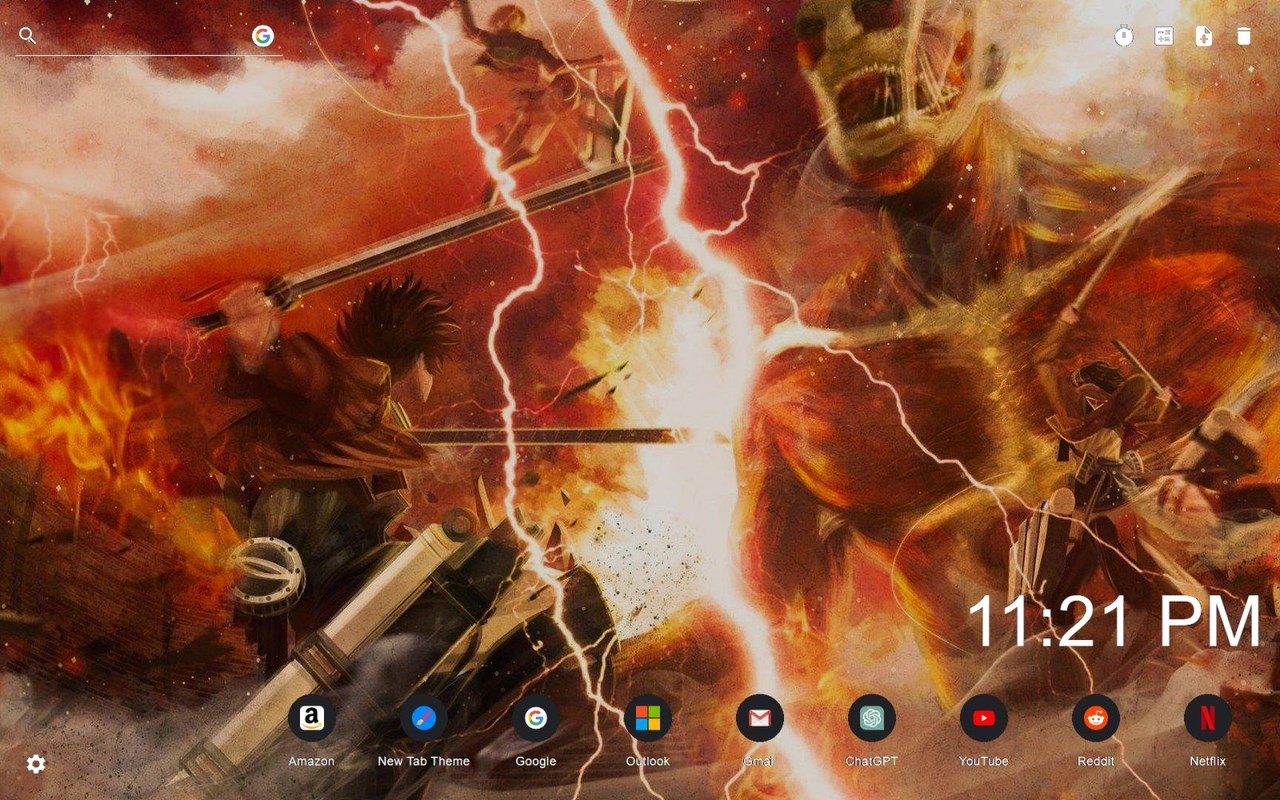Open the Google shortcut icon
The height and width of the screenshot is (800, 1280).
tap(536, 718)
